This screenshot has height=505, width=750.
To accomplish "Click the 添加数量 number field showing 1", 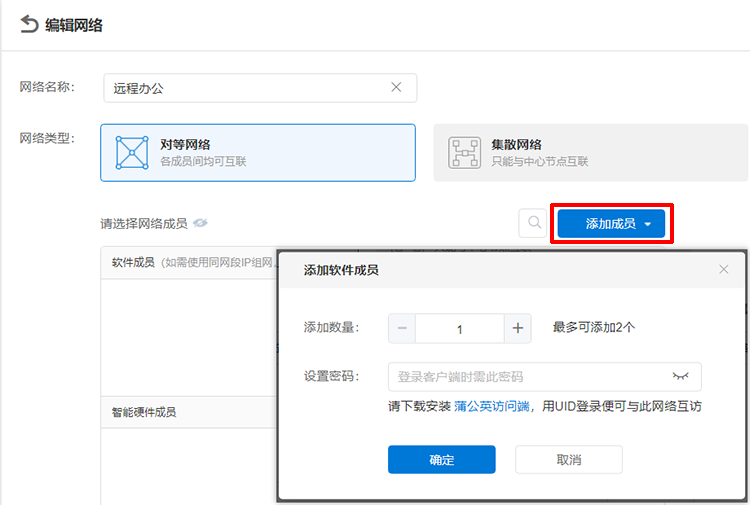I will point(460,329).
